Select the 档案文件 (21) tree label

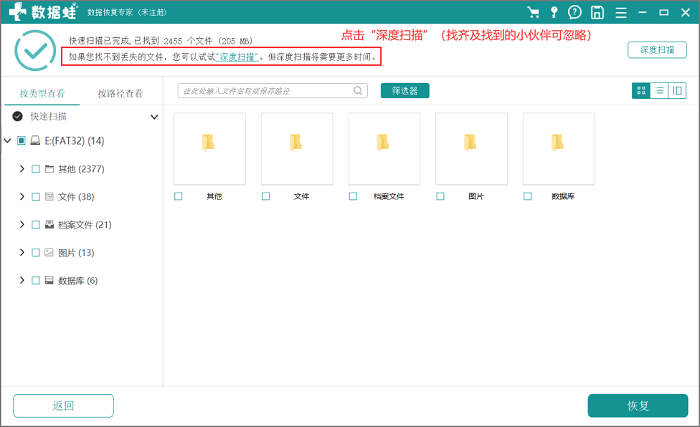[85, 225]
